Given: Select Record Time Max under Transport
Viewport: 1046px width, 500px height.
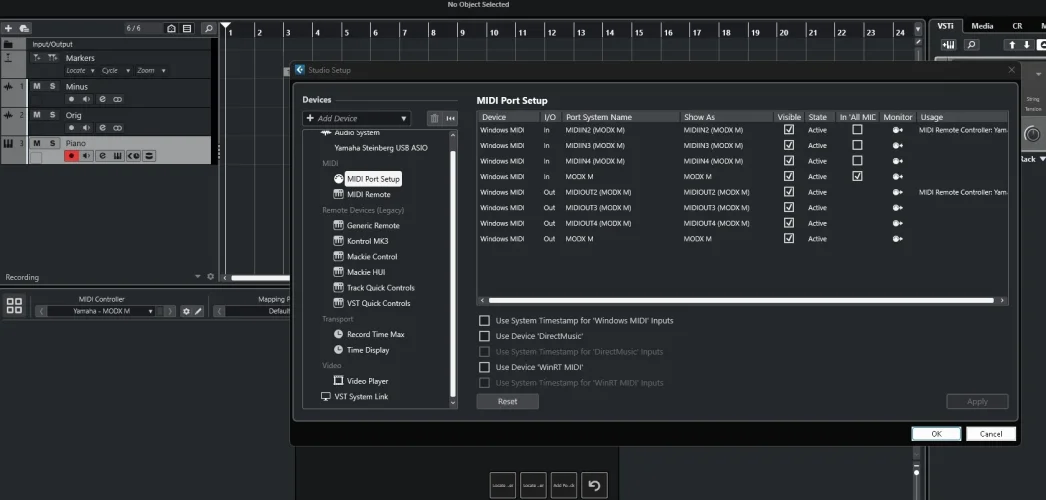Looking at the screenshot, I should (376, 335).
